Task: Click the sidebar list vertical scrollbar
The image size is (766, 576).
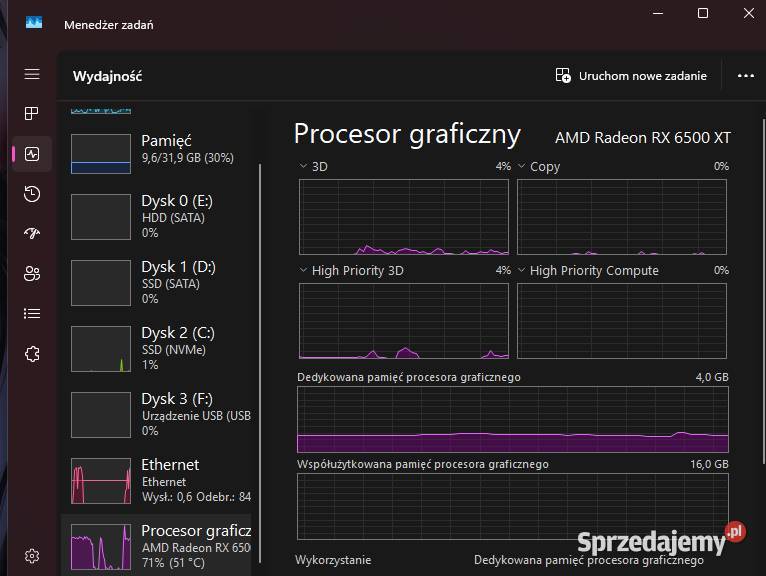Action: [x=260, y=364]
